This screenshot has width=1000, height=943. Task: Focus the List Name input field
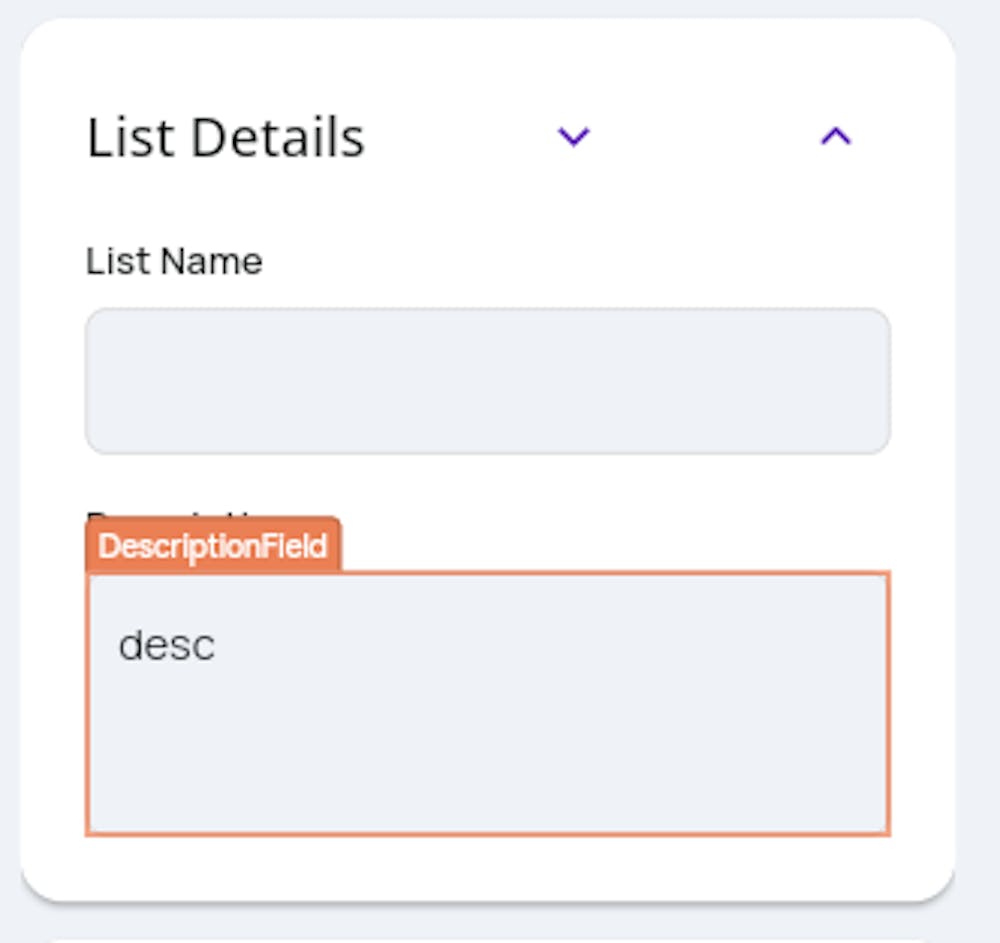[x=487, y=381]
